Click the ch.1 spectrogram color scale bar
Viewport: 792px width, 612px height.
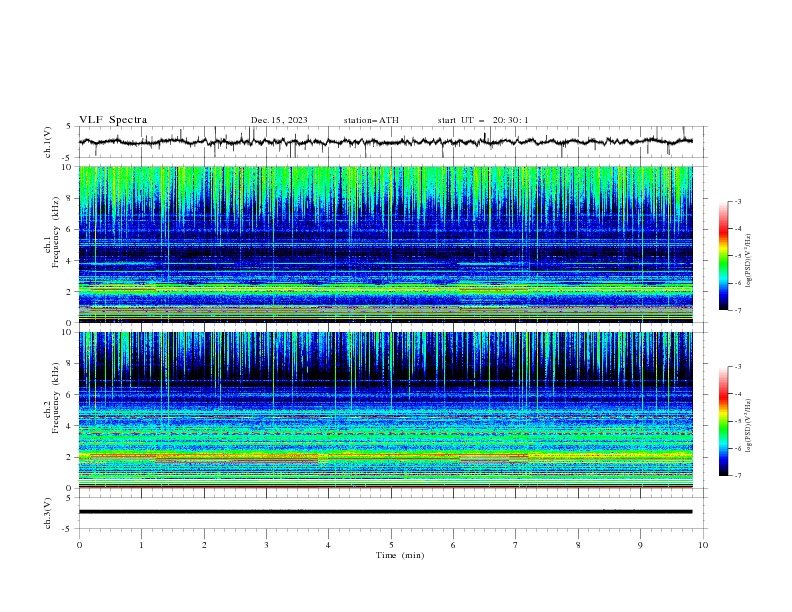tap(723, 256)
